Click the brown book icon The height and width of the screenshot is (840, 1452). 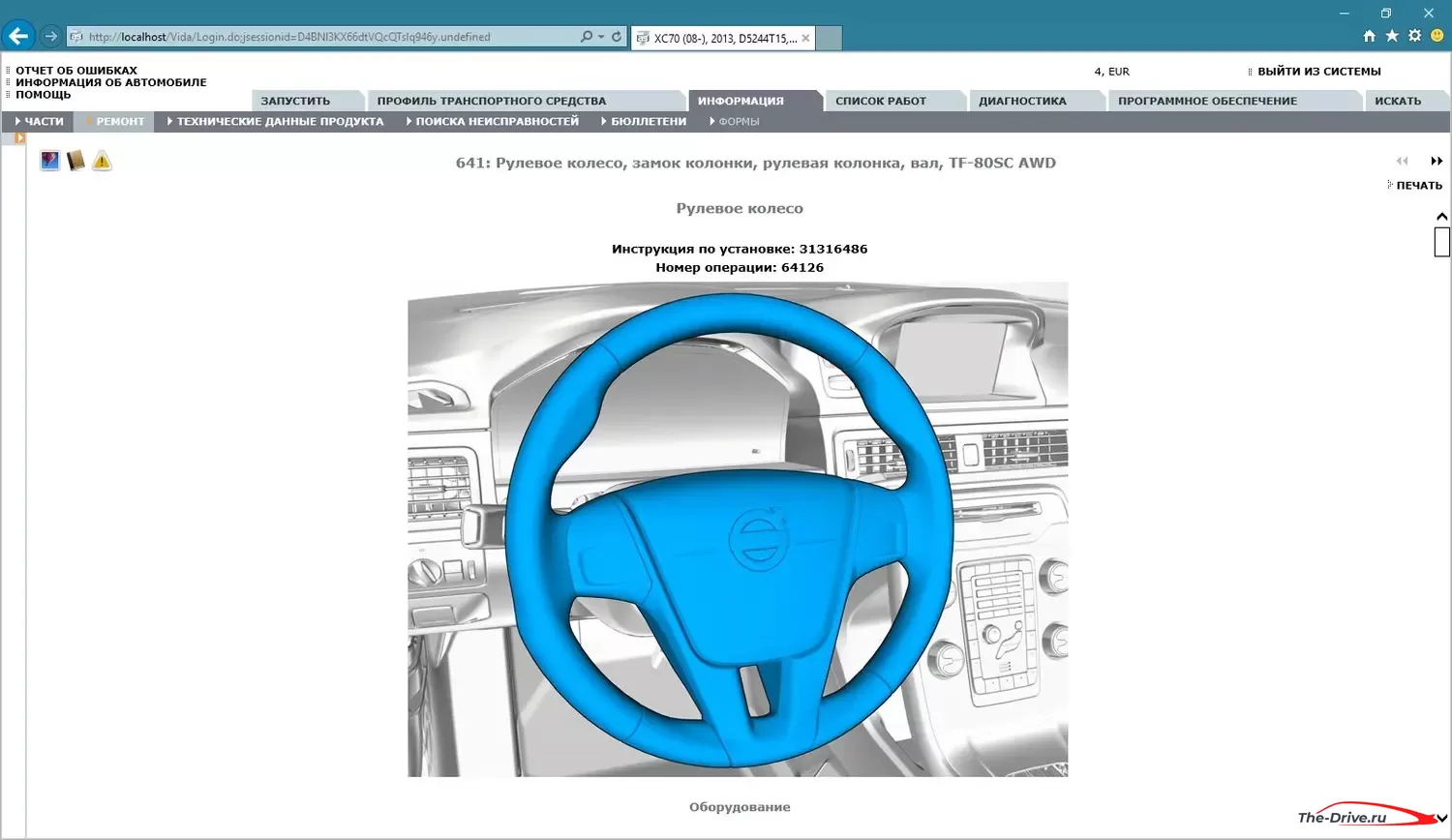[x=76, y=161]
